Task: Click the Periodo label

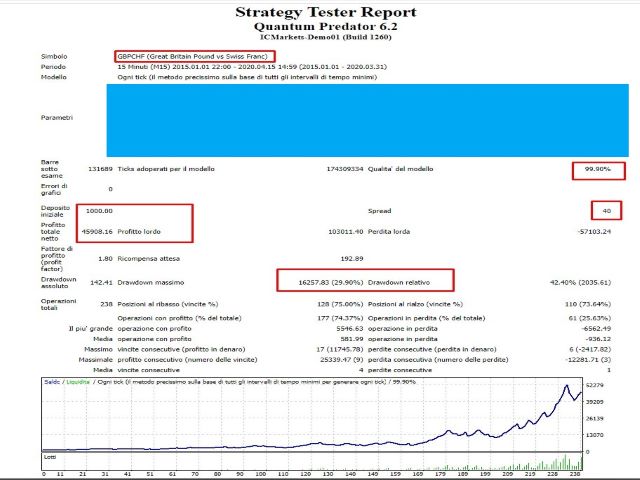Action: [x=53, y=67]
